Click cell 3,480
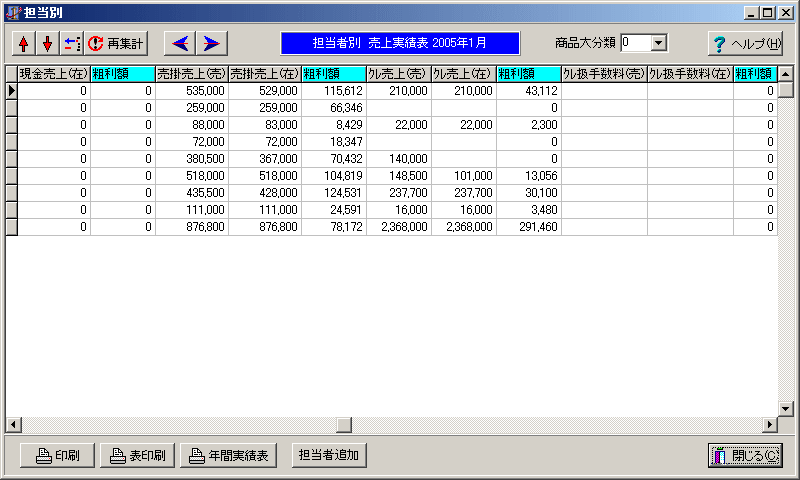This screenshot has width=800, height=480. pos(529,210)
